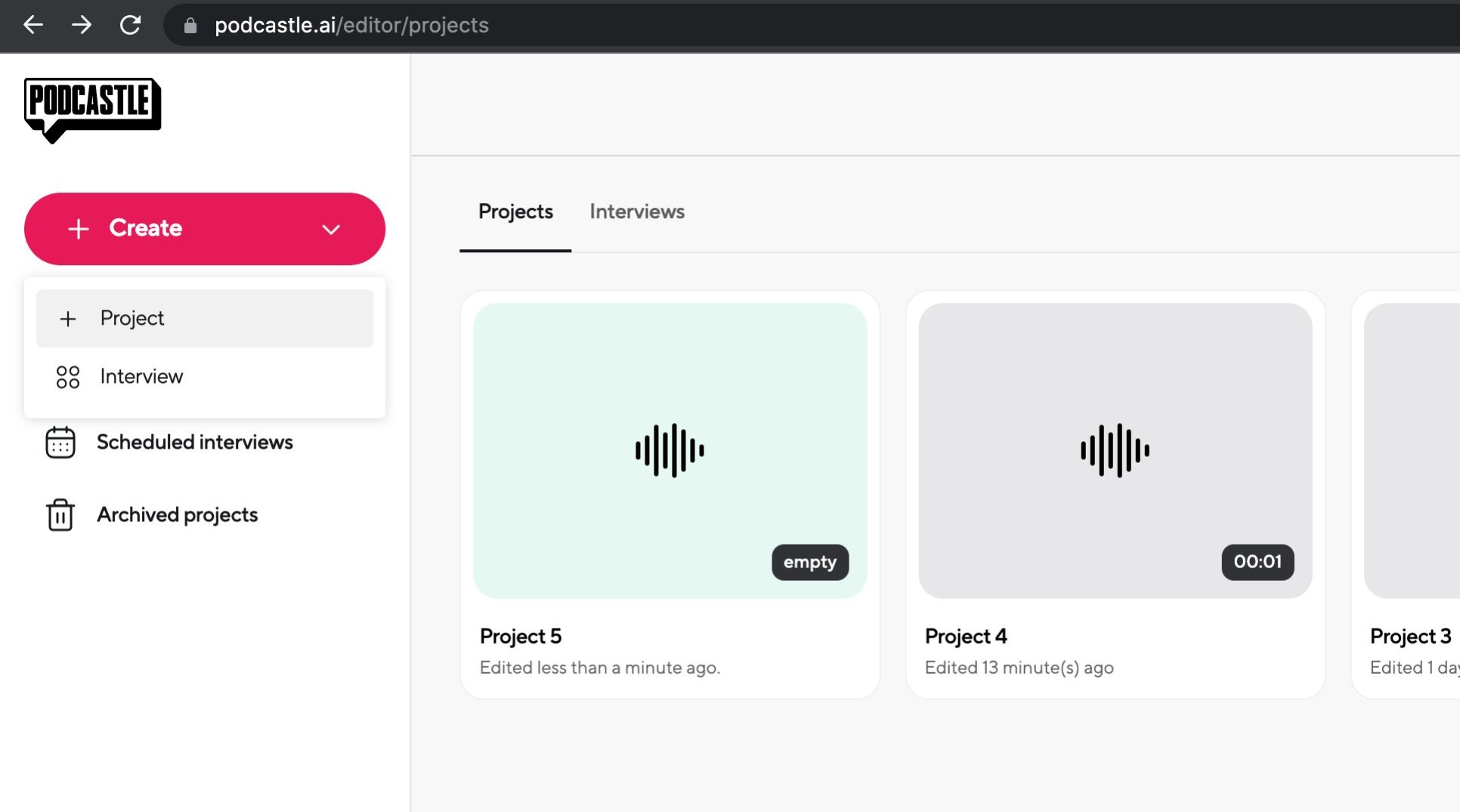Open Archived projects
The width and height of the screenshot is (1460, 812).
coord(177,514)
